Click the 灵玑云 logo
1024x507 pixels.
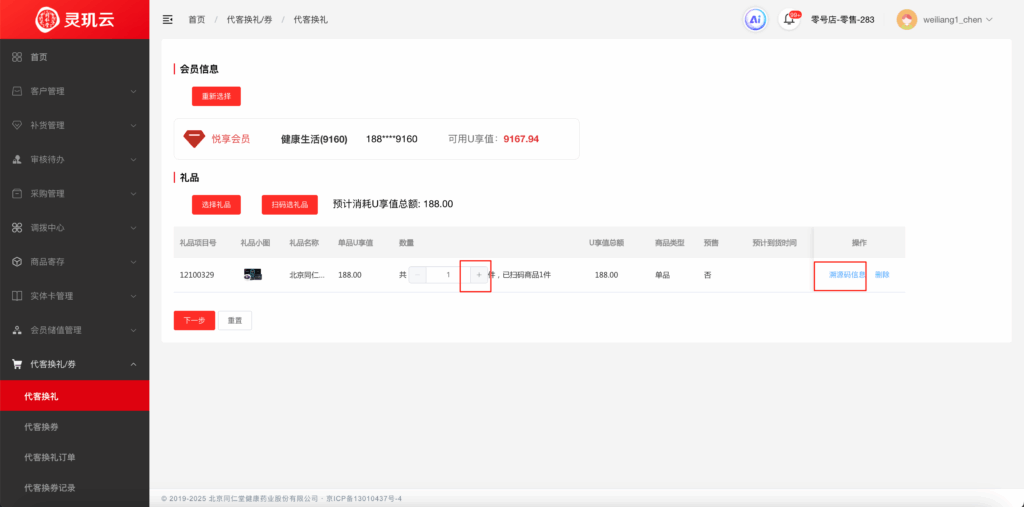click(x=73, y=19)
